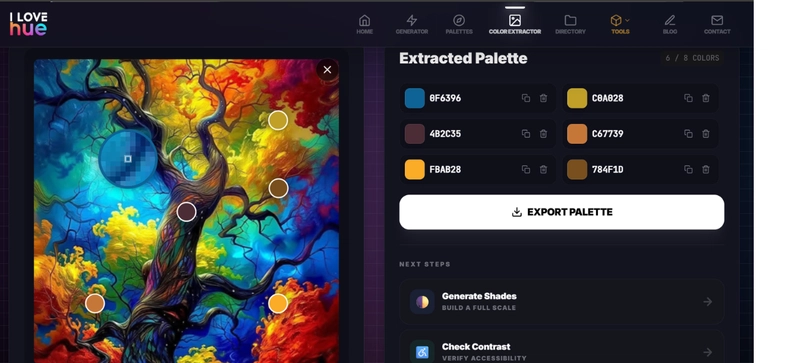Image resolution: width=799 pixels, height=363 pixels.
Task: Click the blue 0F6396 color swatch
Action: pyautogui.click(x=414, y=98)
